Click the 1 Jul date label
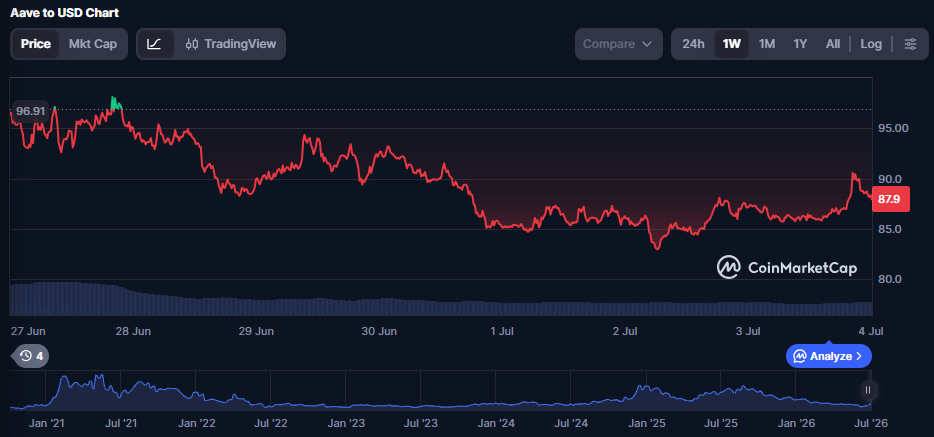The width and height of the screenshot is (934, 437). point(502,331)
